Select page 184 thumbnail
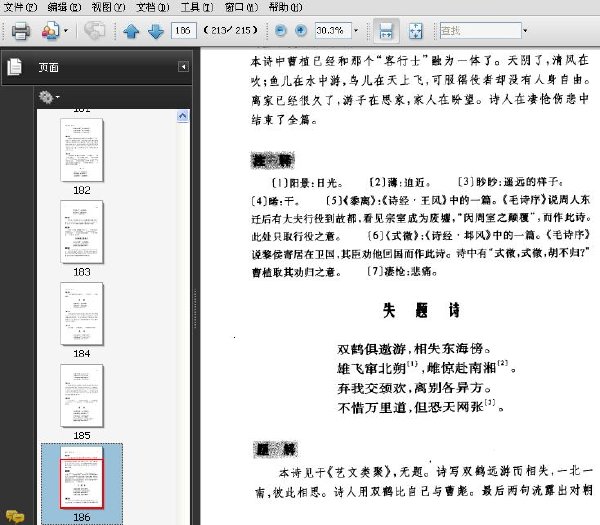 (x=82, y=314)
